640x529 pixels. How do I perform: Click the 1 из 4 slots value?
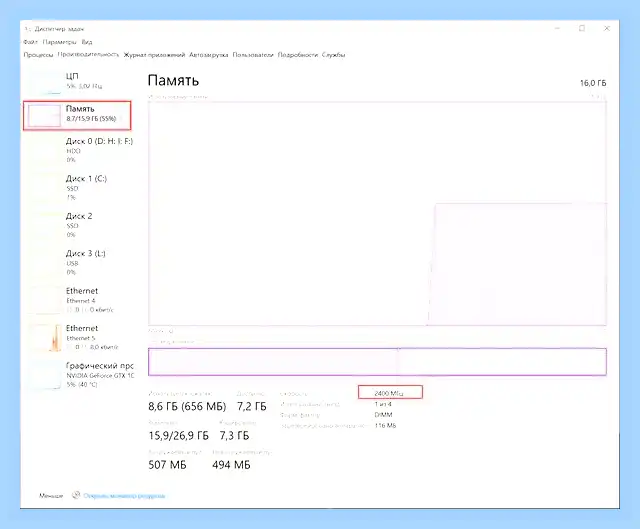tap(383, 404)
